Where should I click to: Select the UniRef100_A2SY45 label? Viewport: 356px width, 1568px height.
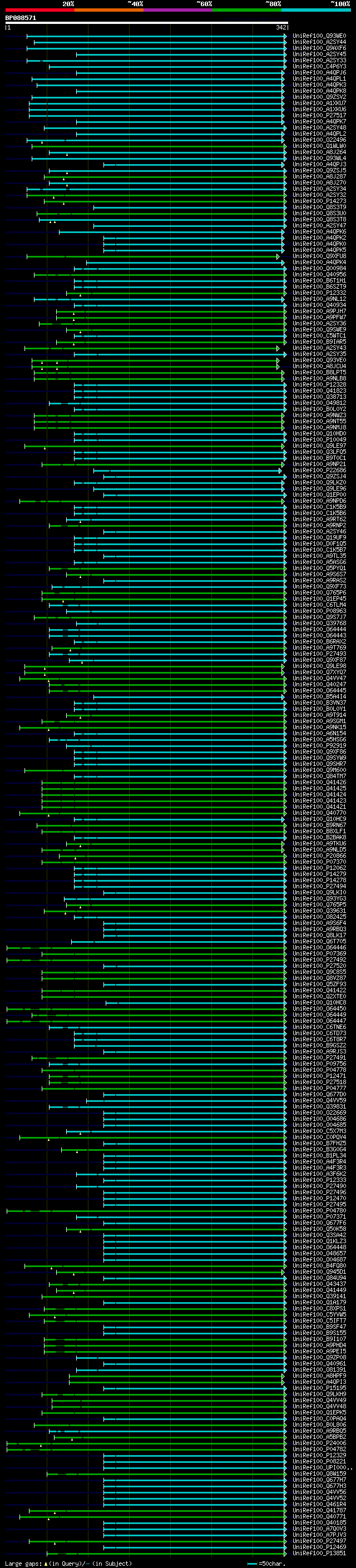[319, 54]
